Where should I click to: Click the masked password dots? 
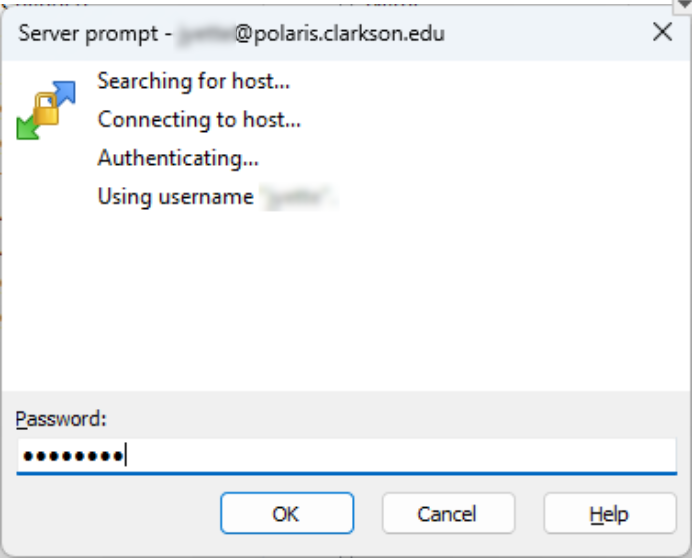tap(72, 457)
